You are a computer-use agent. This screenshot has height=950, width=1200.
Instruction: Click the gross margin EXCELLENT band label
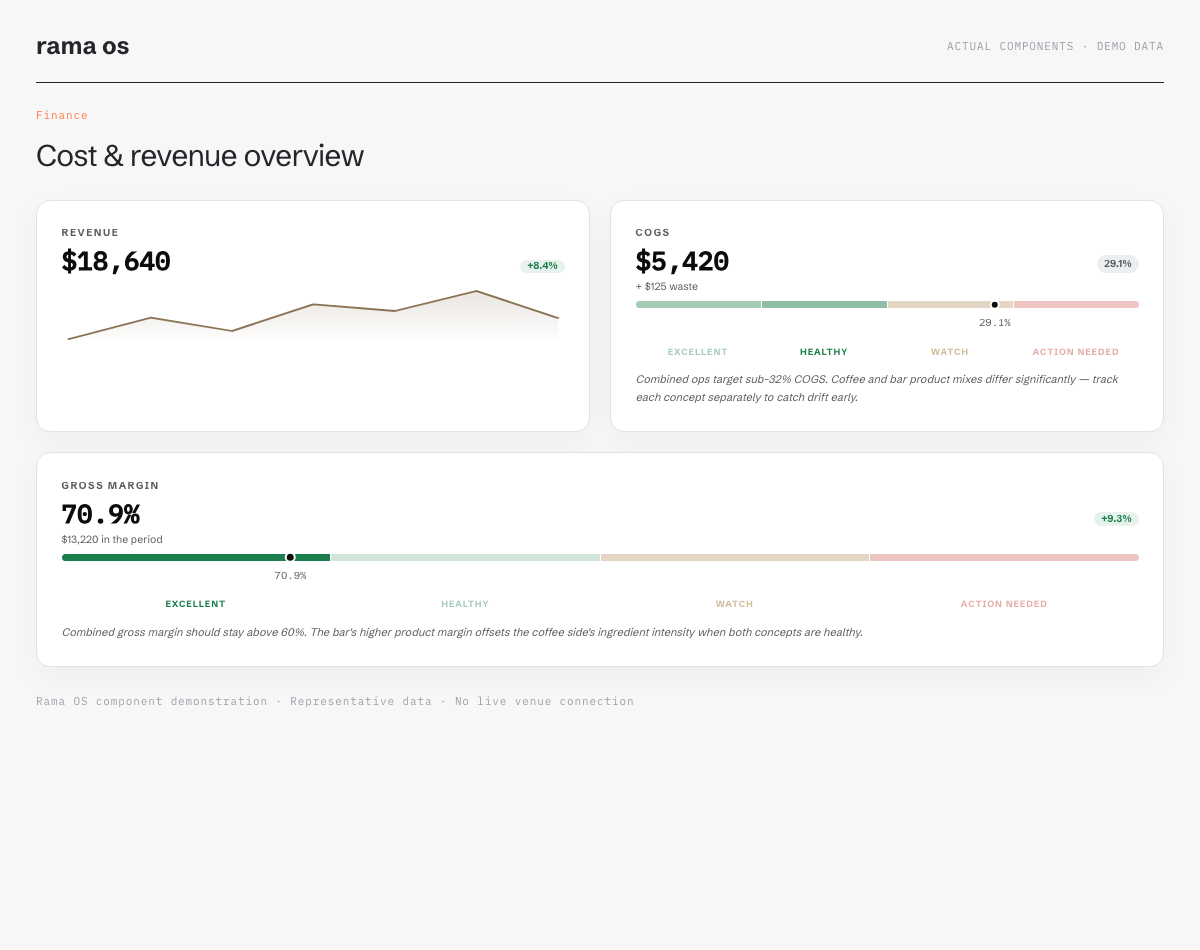click(x=195, y=604)
